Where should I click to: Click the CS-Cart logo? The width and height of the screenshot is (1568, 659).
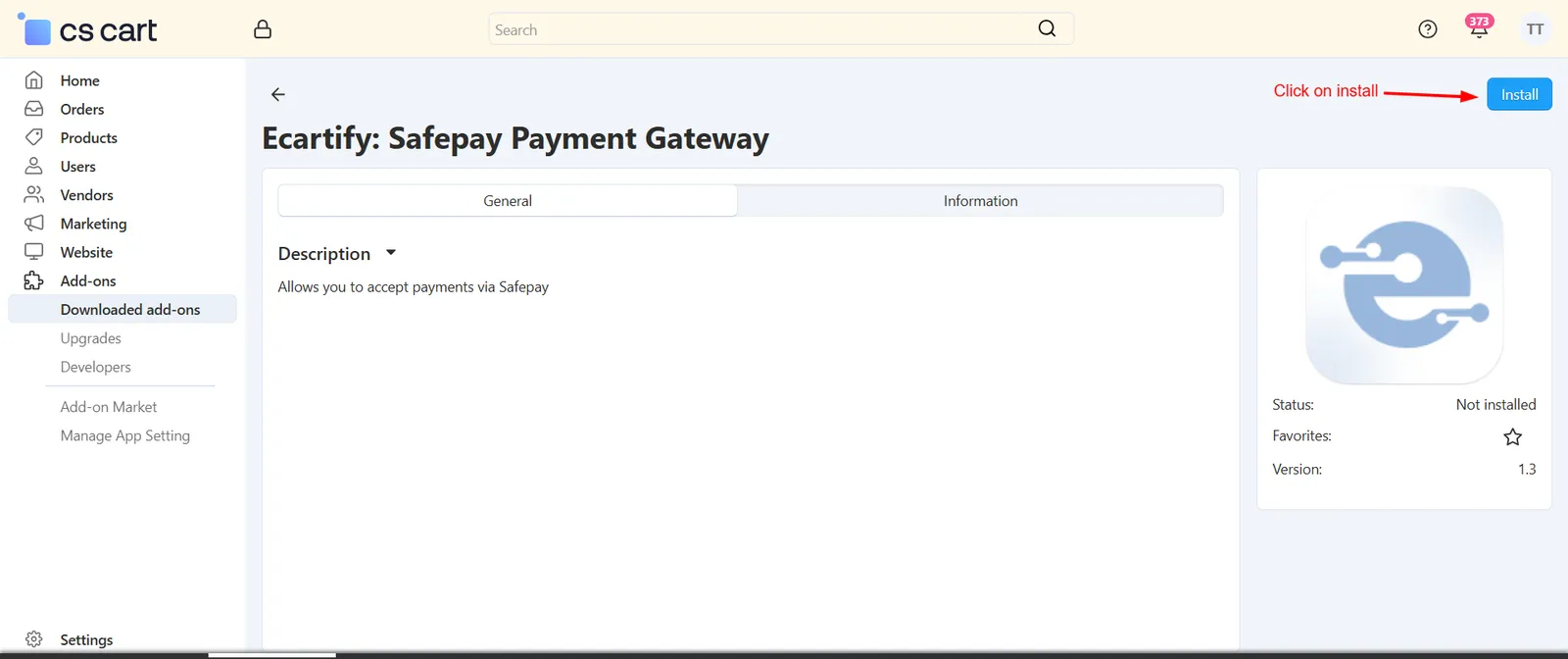(87, 29)
